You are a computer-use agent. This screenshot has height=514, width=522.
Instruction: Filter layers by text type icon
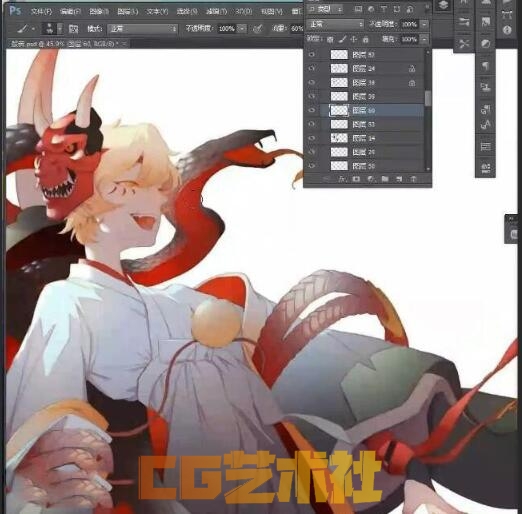tap(384, 9)
